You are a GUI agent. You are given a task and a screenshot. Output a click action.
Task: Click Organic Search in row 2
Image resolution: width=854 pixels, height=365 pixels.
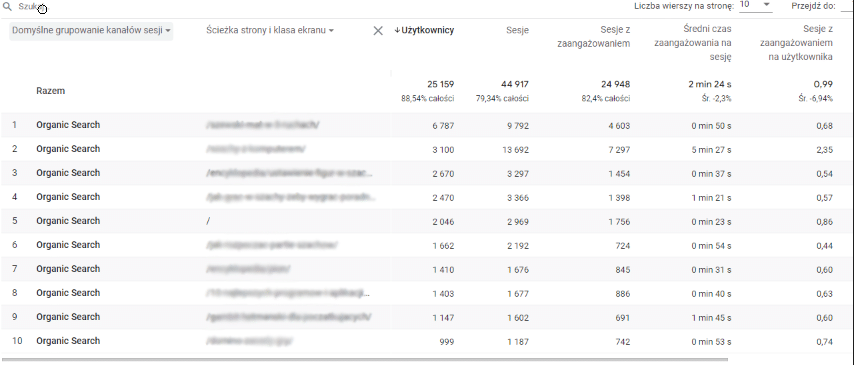68,149
